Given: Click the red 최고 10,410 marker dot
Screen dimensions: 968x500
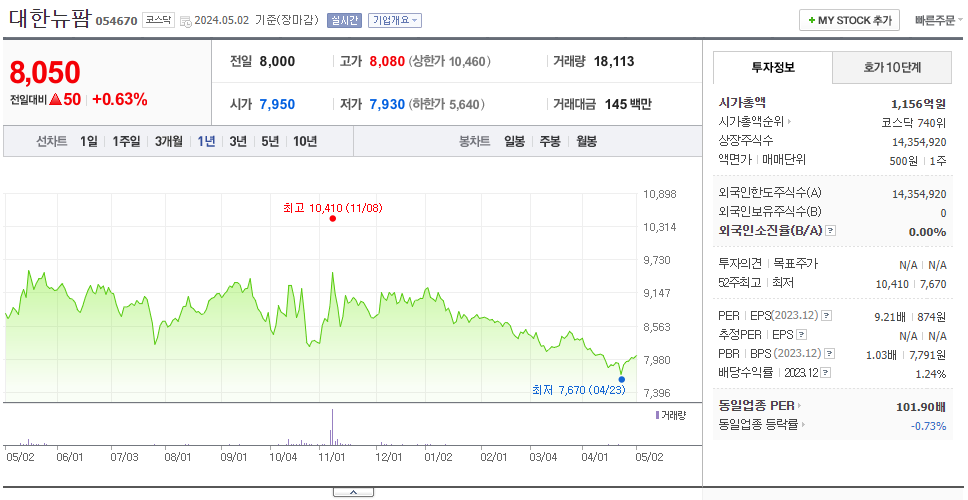Looking at the screenshot, I should tap(333, 219).
